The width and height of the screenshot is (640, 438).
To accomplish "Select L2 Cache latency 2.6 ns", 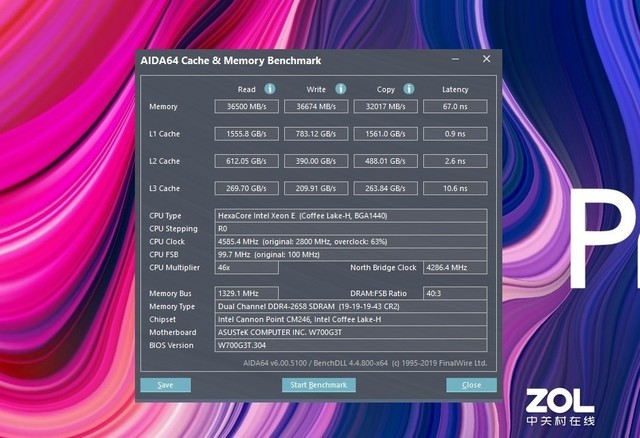I will [x=455, y=161].
